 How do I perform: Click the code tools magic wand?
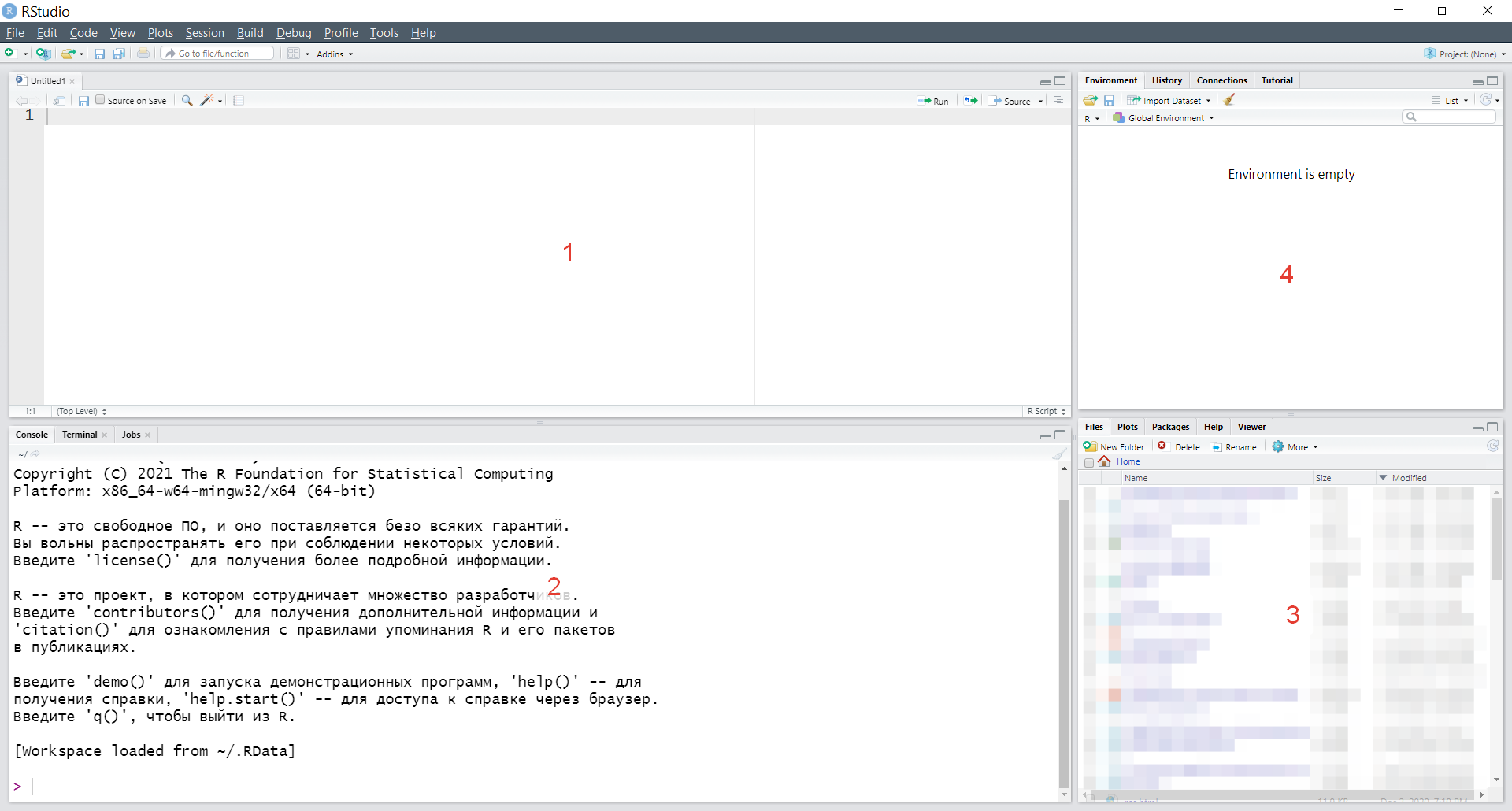coord(207,101)
